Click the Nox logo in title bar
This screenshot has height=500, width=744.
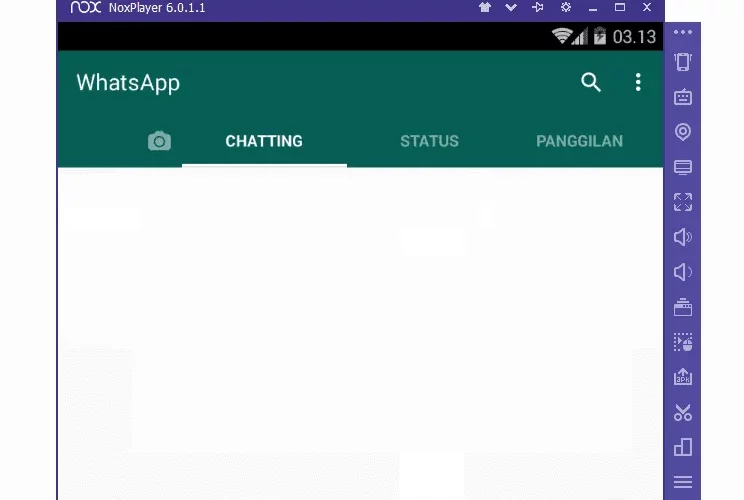[x=86, y=7]
